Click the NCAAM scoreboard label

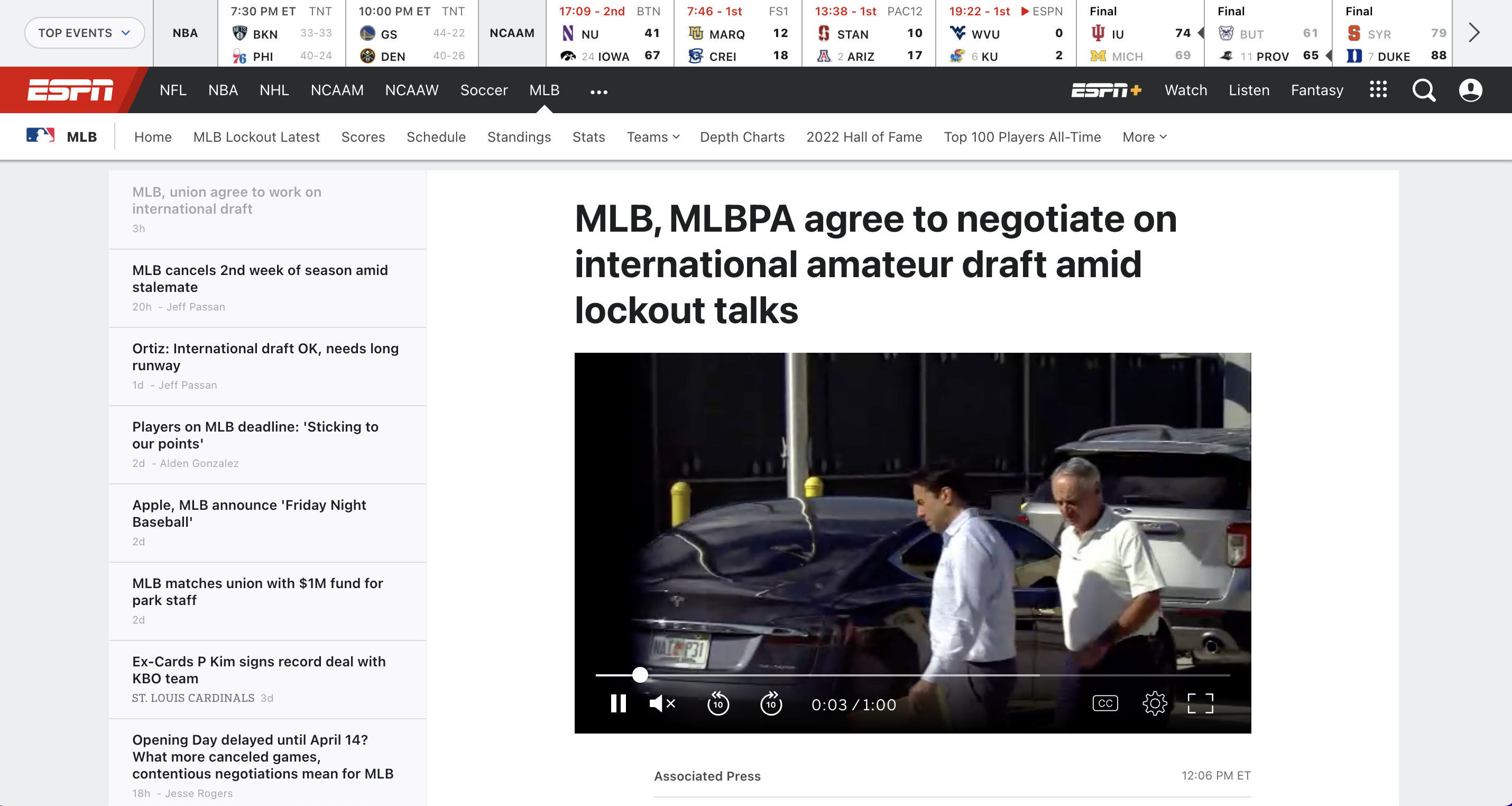(x=512, y=33)
